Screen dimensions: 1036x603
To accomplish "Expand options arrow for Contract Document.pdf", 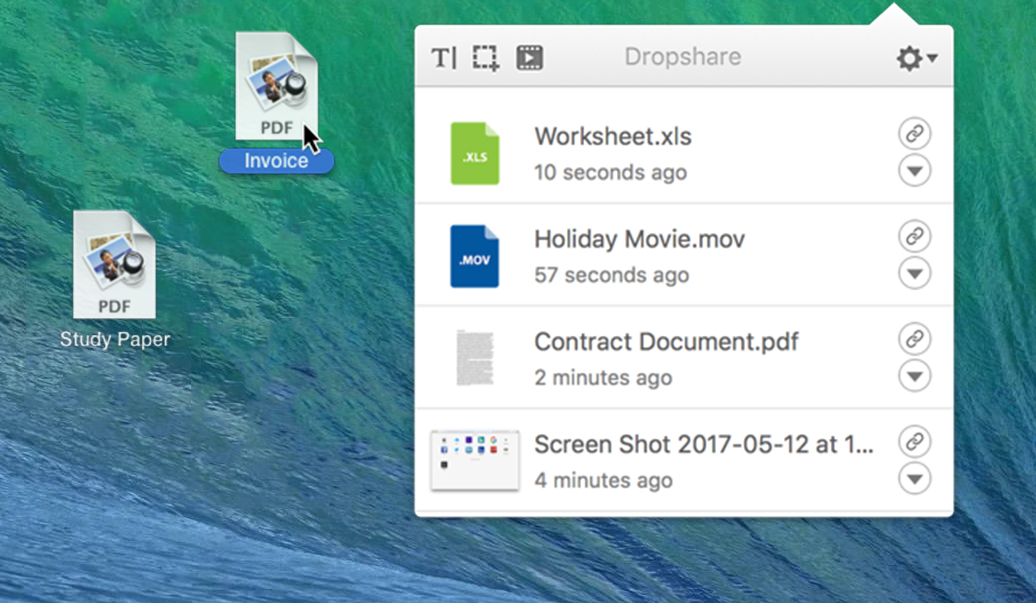I will [x=914, y=376].
